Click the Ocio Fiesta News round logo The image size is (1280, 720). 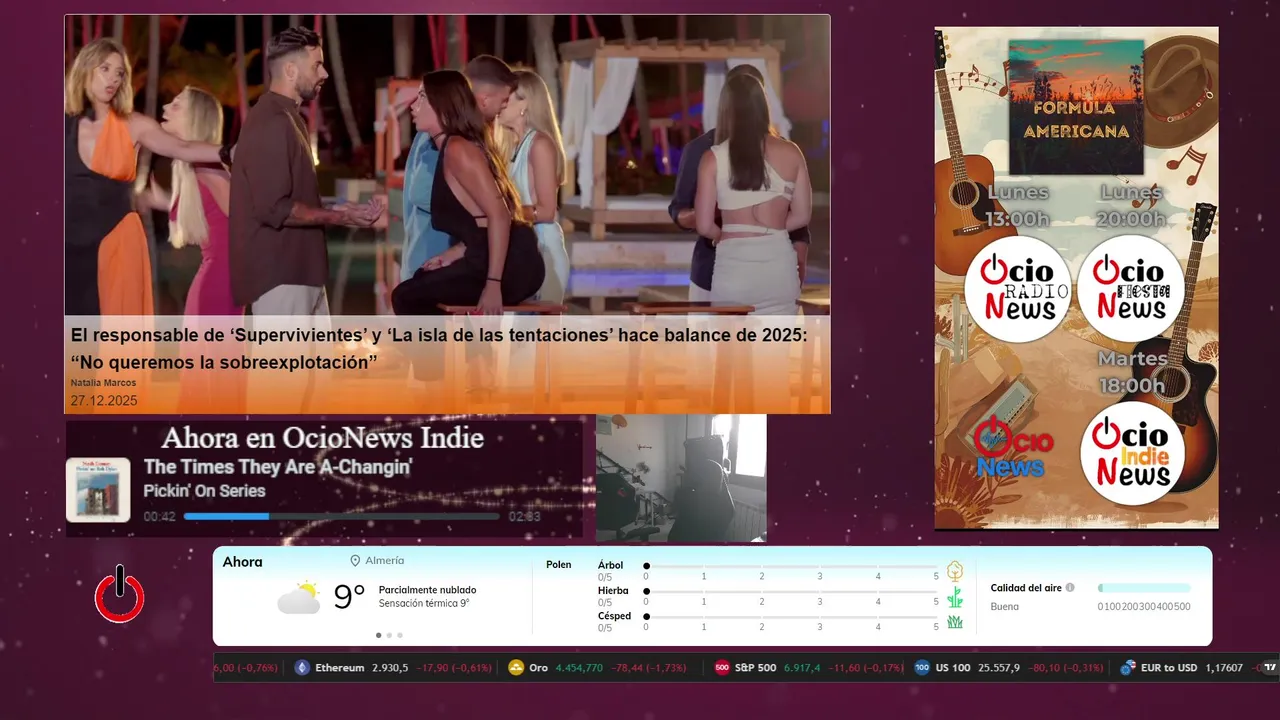(x=1130, y=289)
